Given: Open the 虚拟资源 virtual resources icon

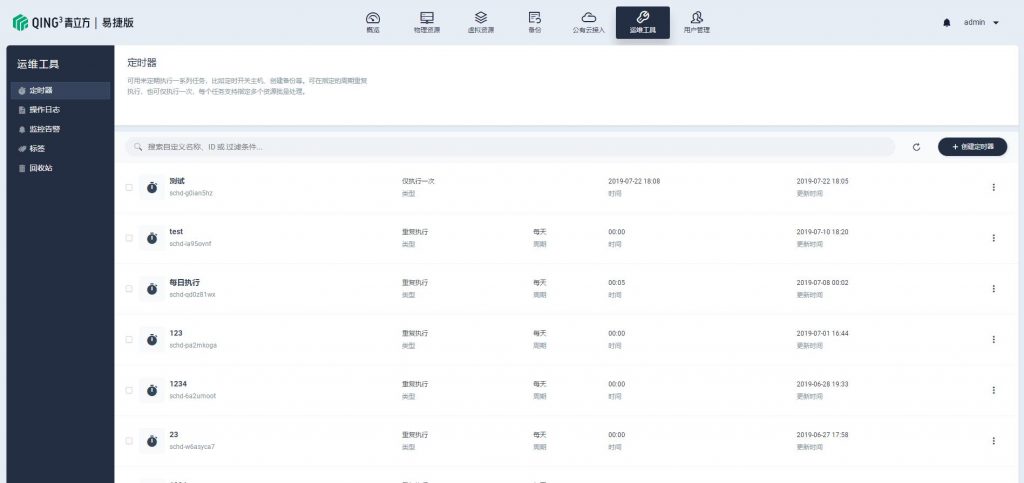Looking at the screenshot, I should click(481, 18).
